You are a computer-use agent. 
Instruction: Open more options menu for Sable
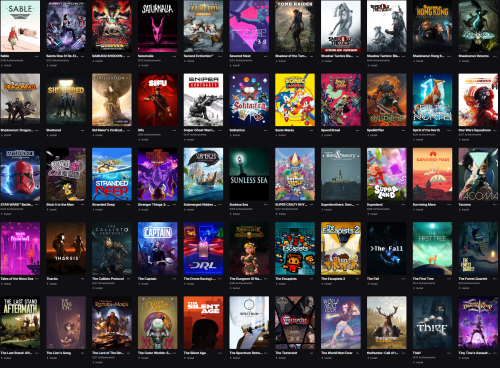(37, 56)
